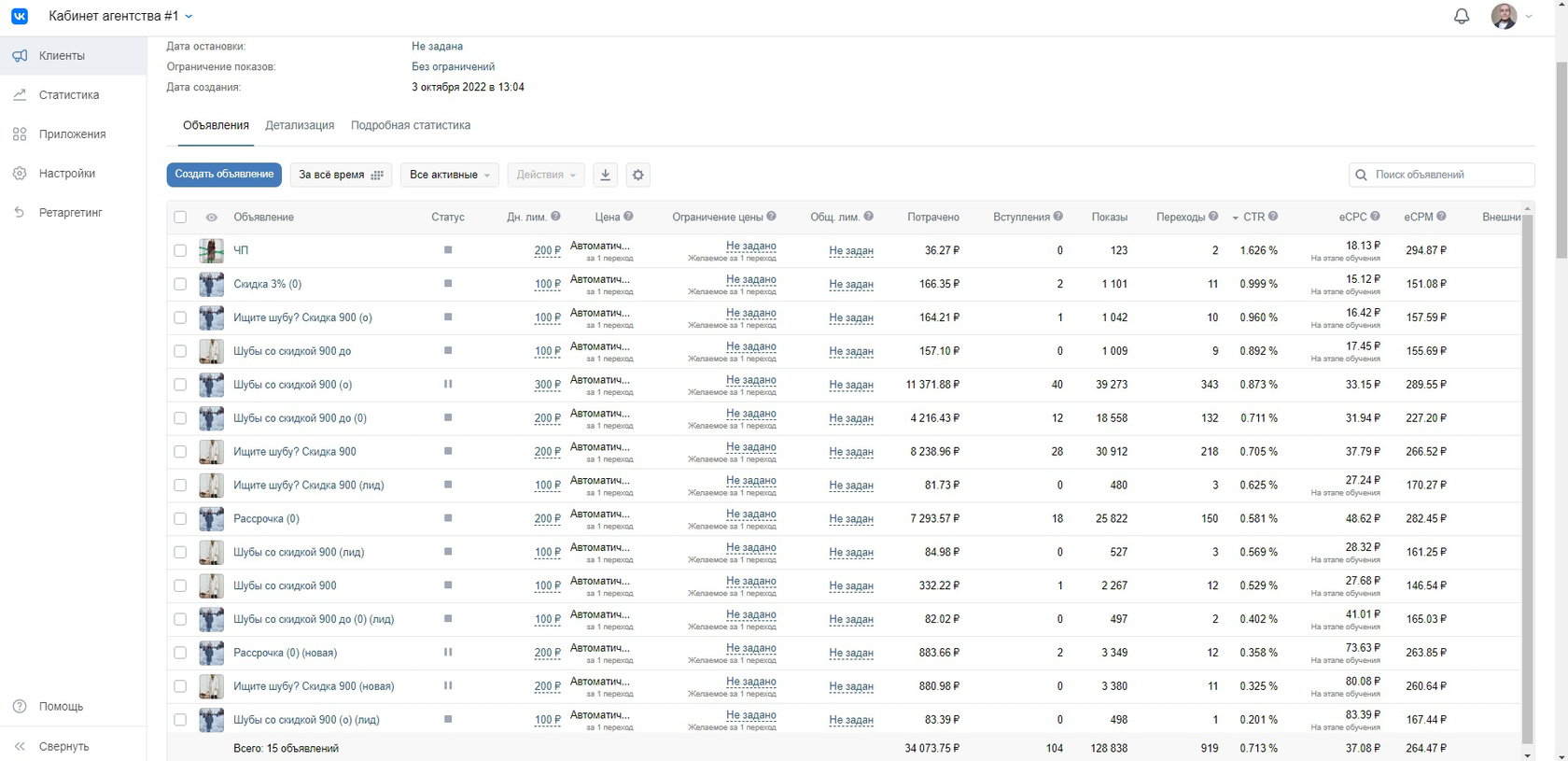Click the page vertical scrollbar thumb
The height and width of the screenshot is (761, 1568).
(1561, 159)
